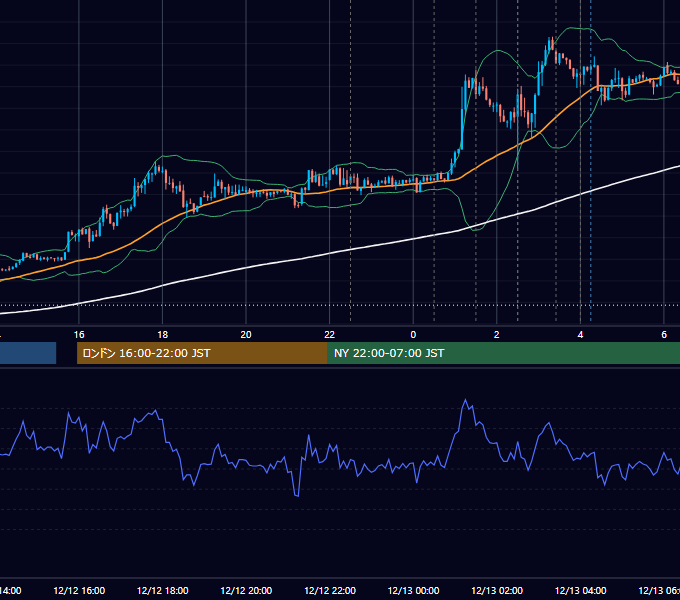
Task: Click the ロンドン 16:00-22:00 JST session bar
Action: pos(202,353)
